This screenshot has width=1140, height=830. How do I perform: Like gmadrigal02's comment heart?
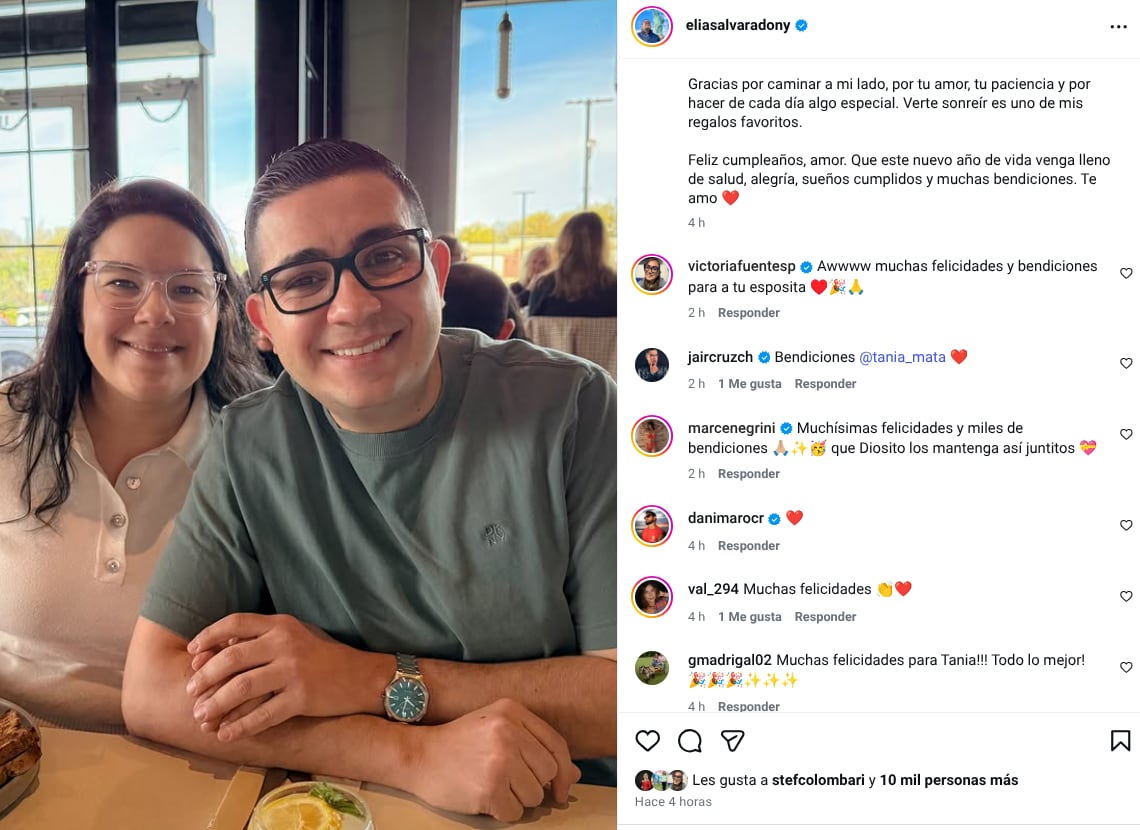point(1126,667)
